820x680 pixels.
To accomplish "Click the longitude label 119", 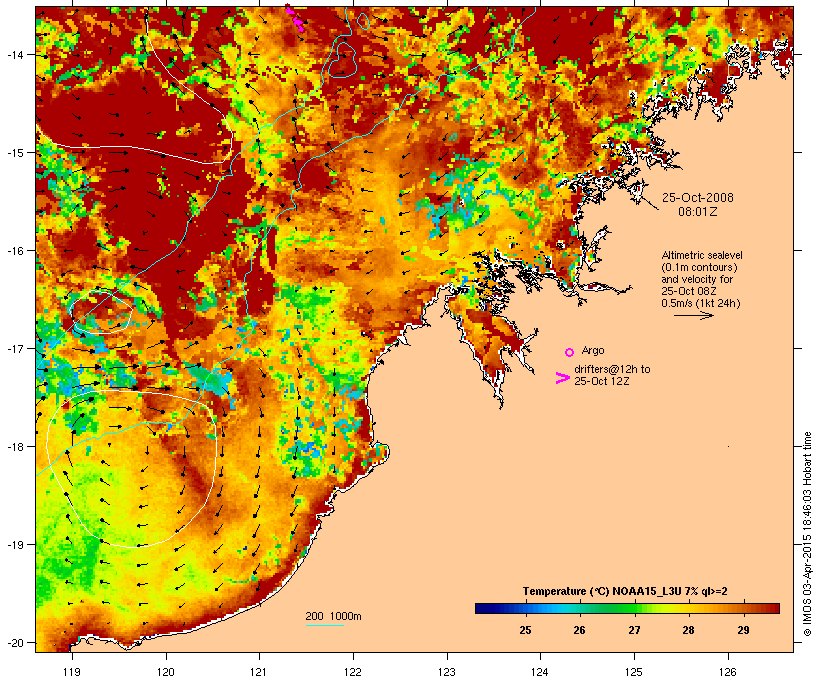I will (x=72, y=672).
